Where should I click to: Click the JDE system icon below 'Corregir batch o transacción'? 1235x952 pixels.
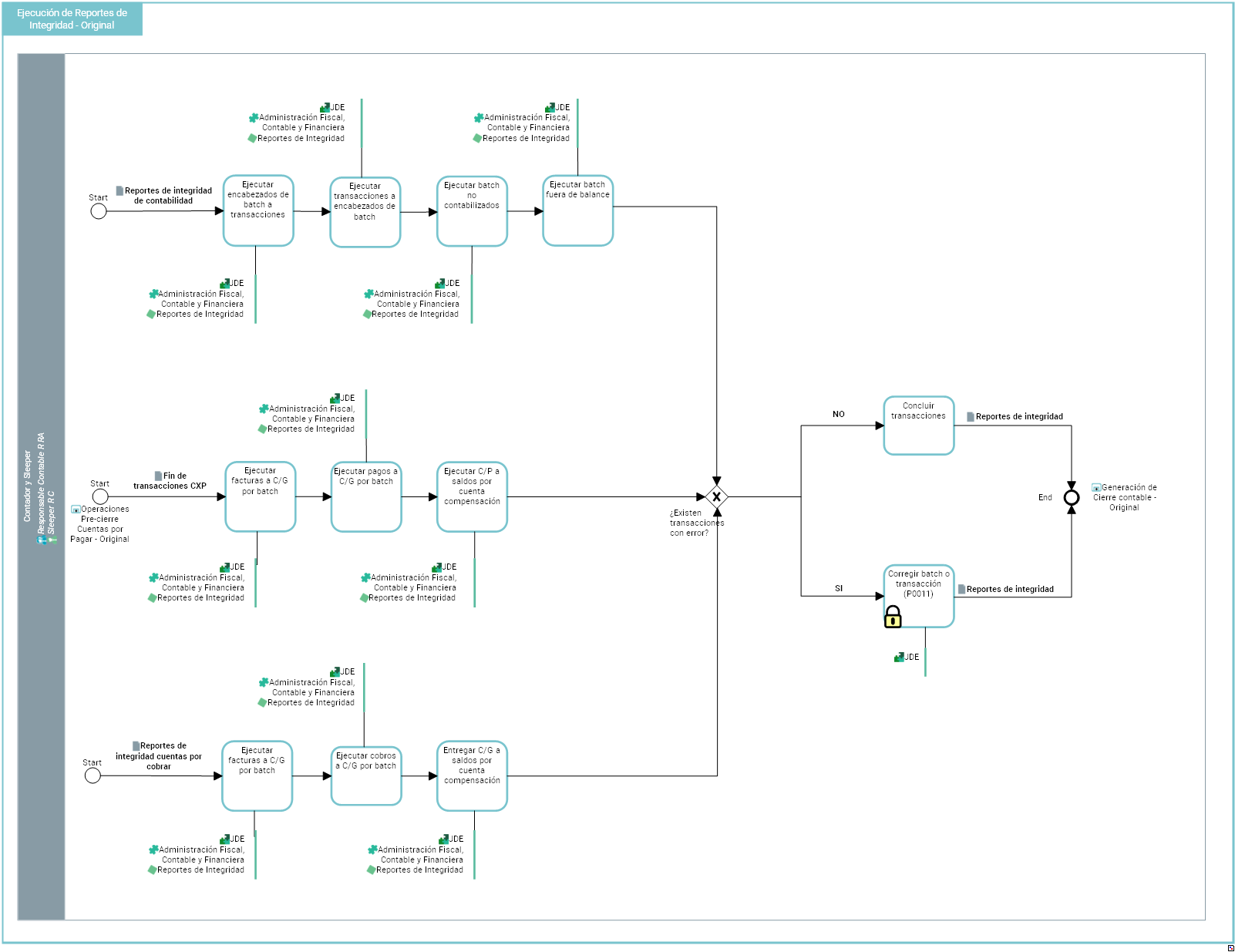click(x=899, y=658)
